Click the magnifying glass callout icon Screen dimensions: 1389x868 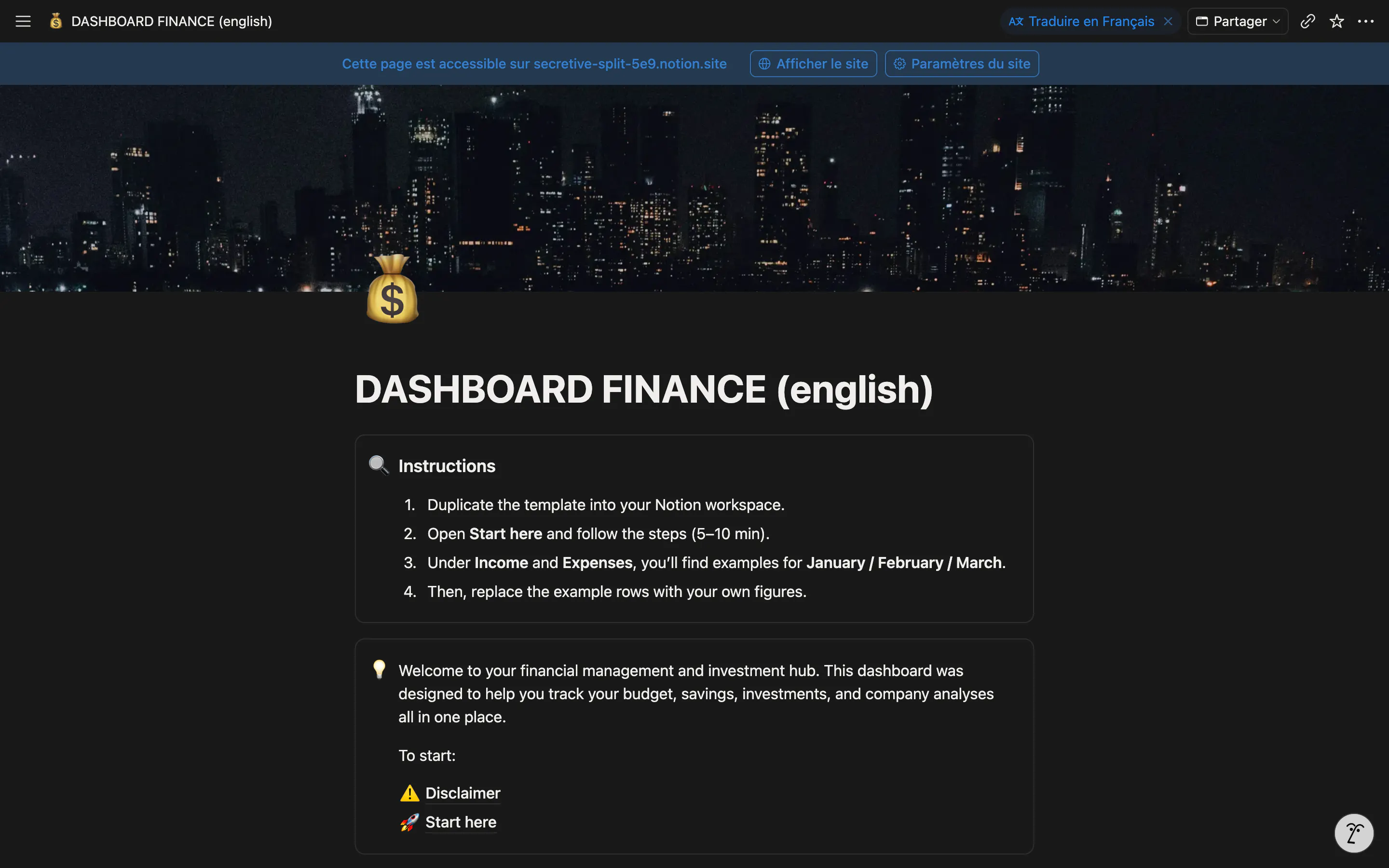click(x=379, y=465)
